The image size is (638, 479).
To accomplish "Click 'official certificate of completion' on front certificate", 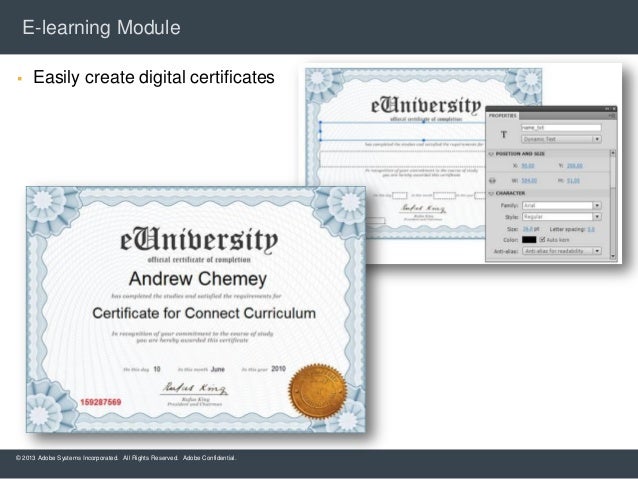I will (199, 260).
